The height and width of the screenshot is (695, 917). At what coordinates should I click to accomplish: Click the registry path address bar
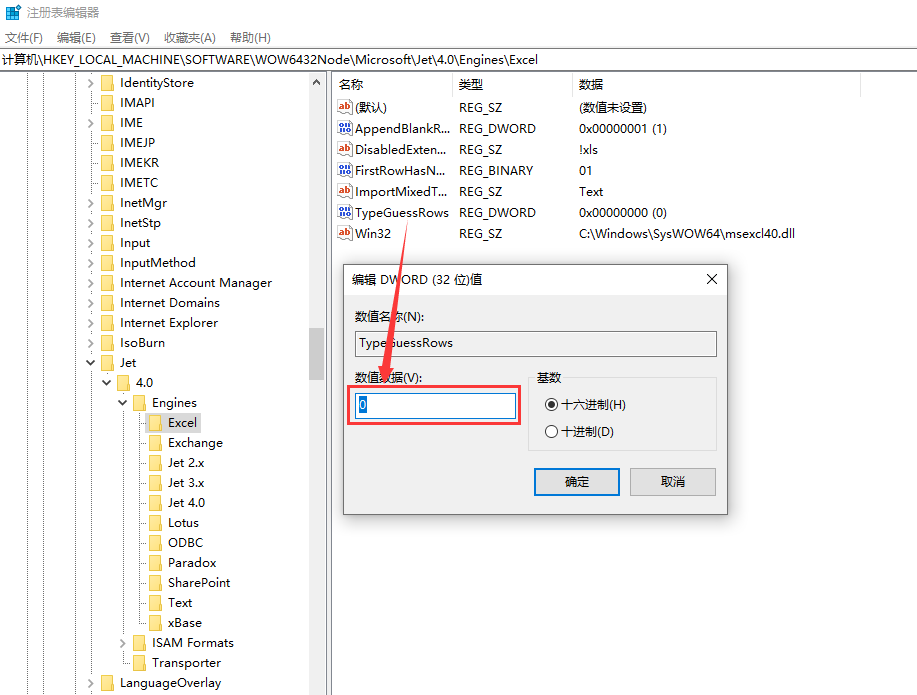[x=458, y=60]
